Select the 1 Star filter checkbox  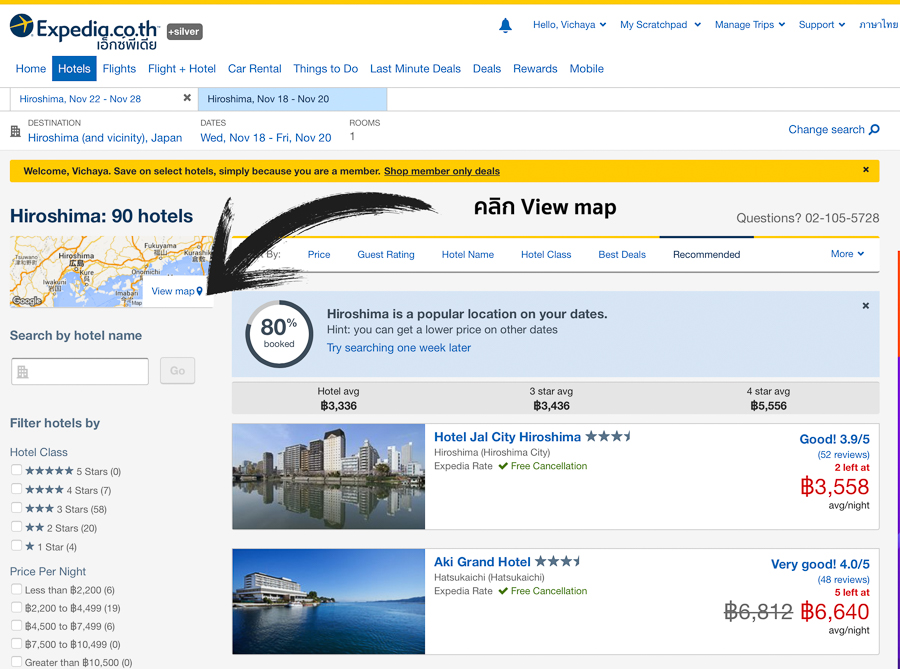17,546
